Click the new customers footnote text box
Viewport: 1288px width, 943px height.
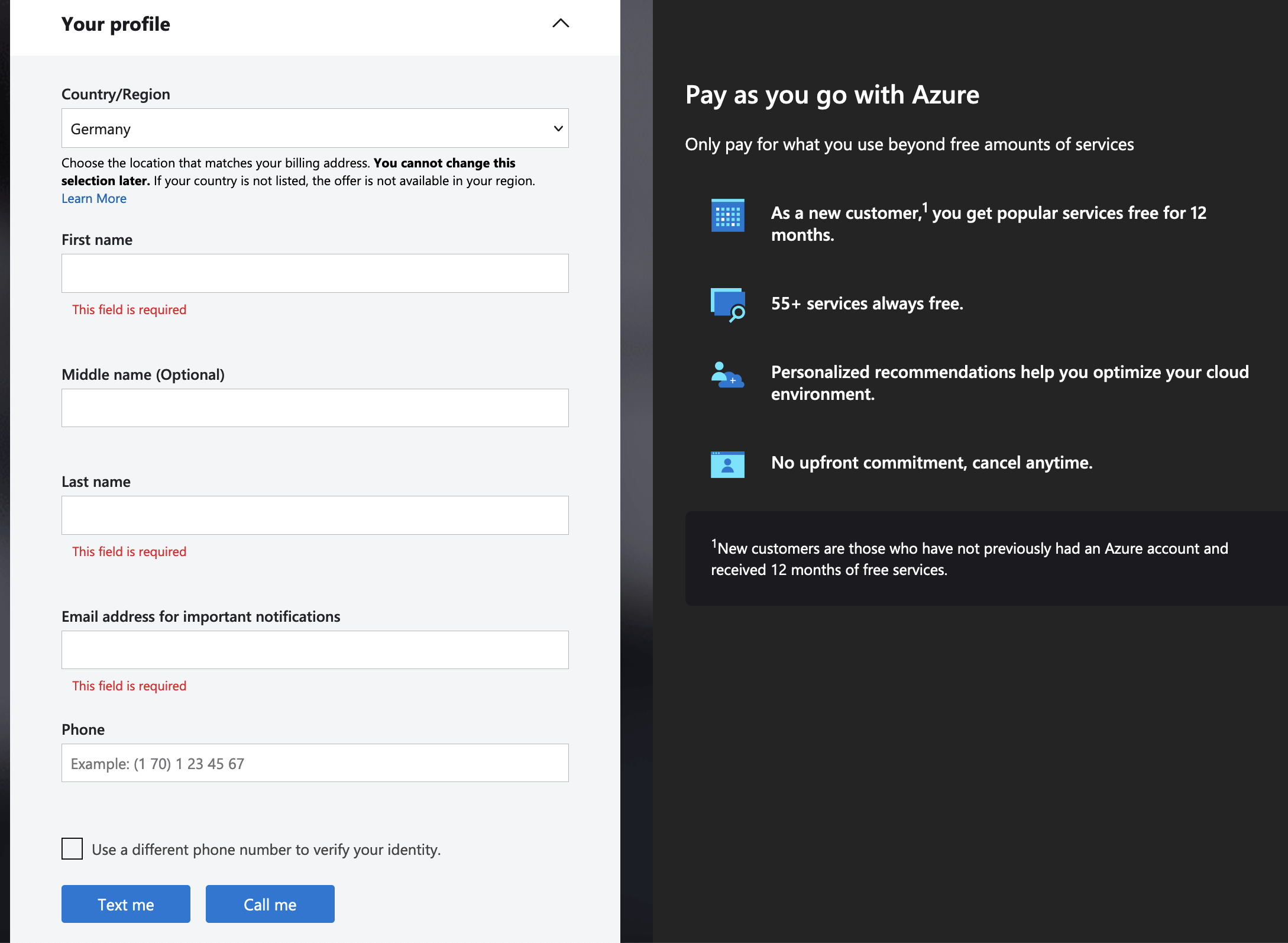970,558
